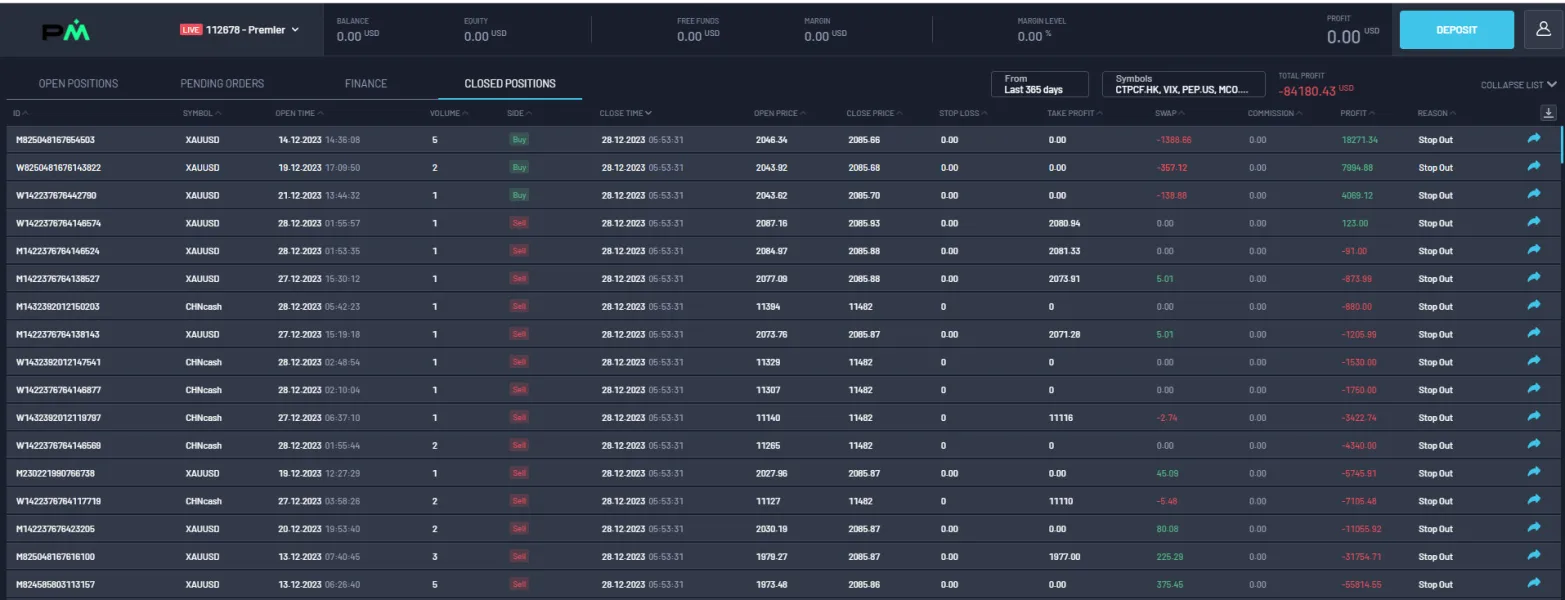Share the last row trade M824585803113157
This screenshot has width=1565, height=600.
[x=1534, y=584]
